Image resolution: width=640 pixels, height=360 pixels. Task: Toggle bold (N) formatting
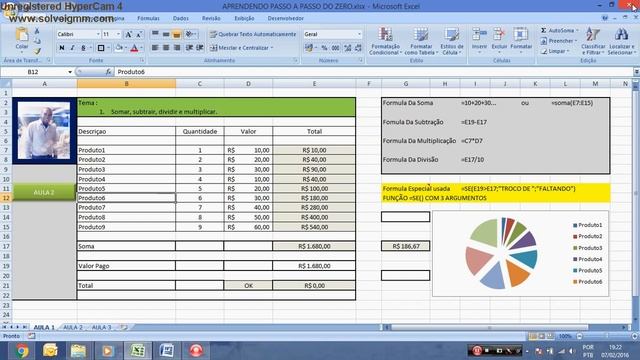click(x=62, y=48)
